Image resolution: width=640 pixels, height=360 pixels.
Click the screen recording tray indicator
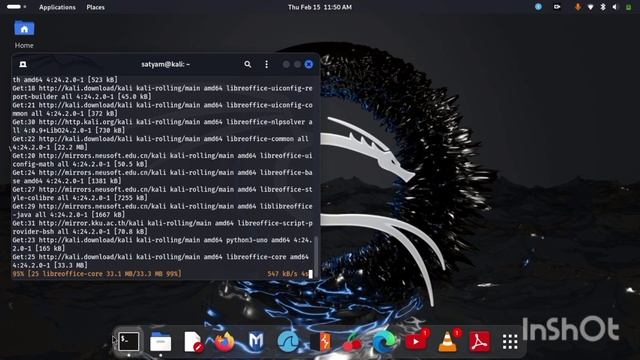click(557, 7)
